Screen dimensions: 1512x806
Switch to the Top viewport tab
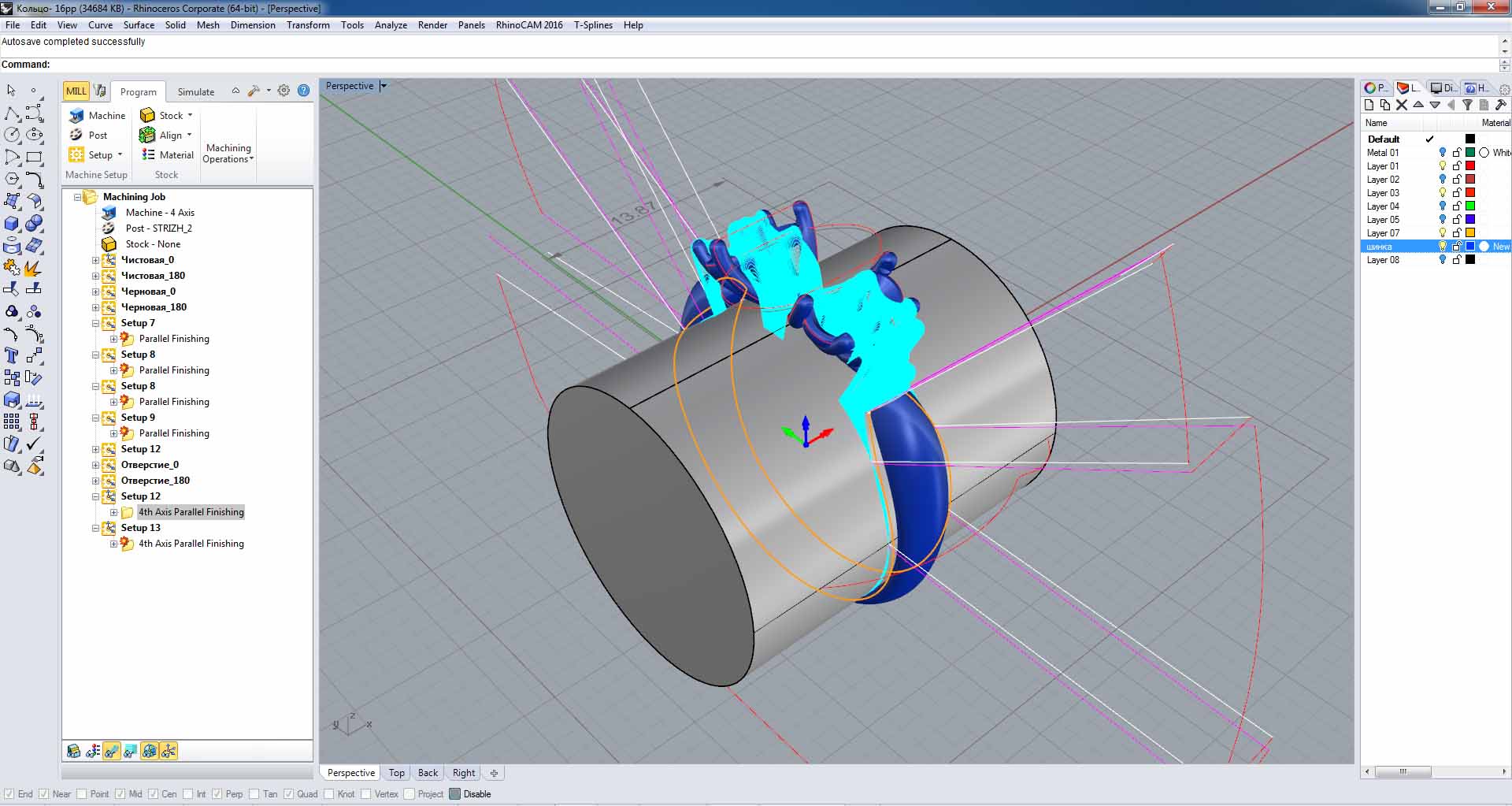click(x=396, y=773)
